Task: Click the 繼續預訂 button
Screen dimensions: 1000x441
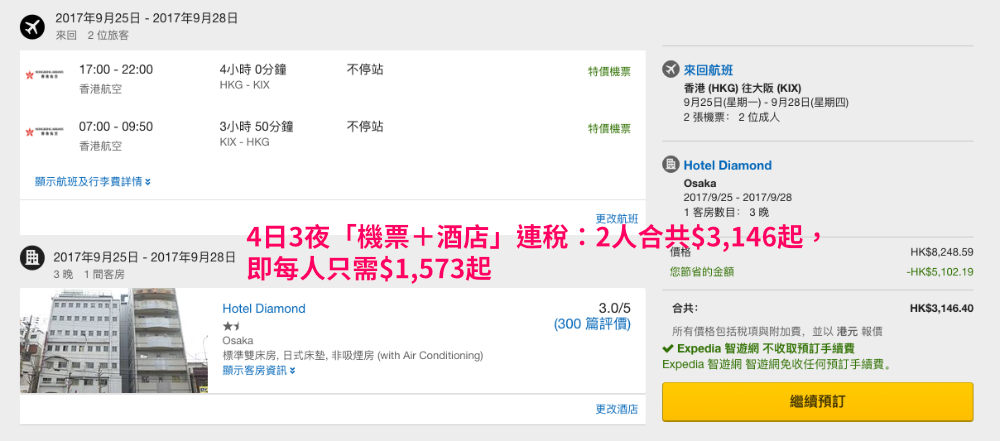Action: coord(818,401)
